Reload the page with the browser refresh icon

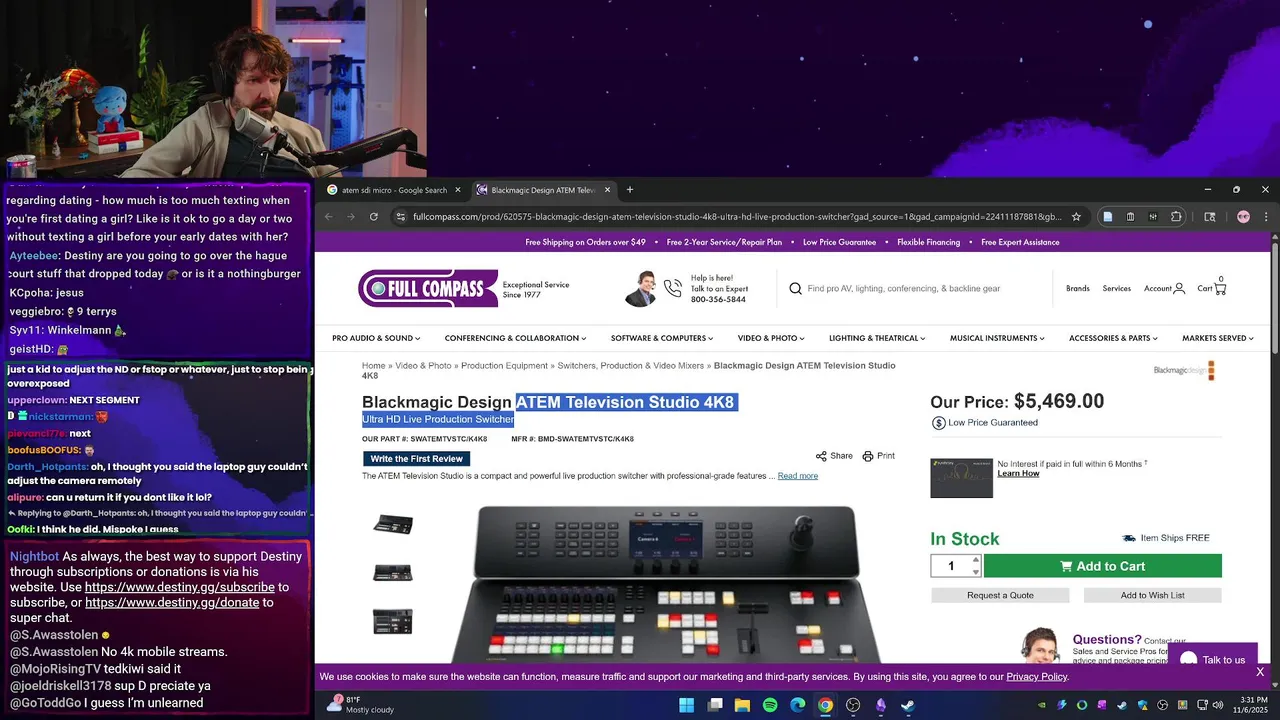click(x=374, y=216)
